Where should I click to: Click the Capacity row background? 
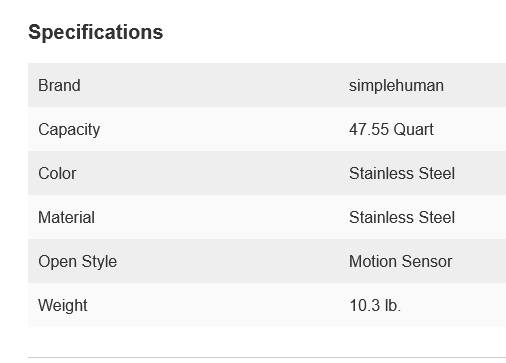click(x=267, y=129)
